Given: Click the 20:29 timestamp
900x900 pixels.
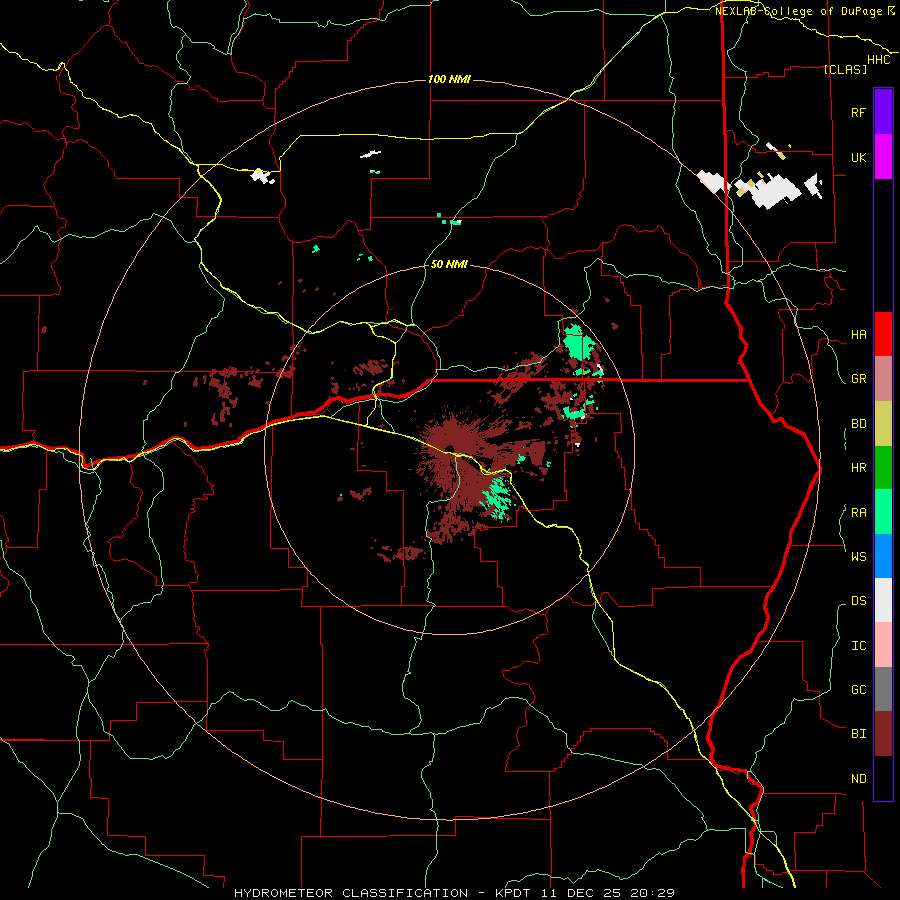Looking at the screenshot, I should click(652, 893).
